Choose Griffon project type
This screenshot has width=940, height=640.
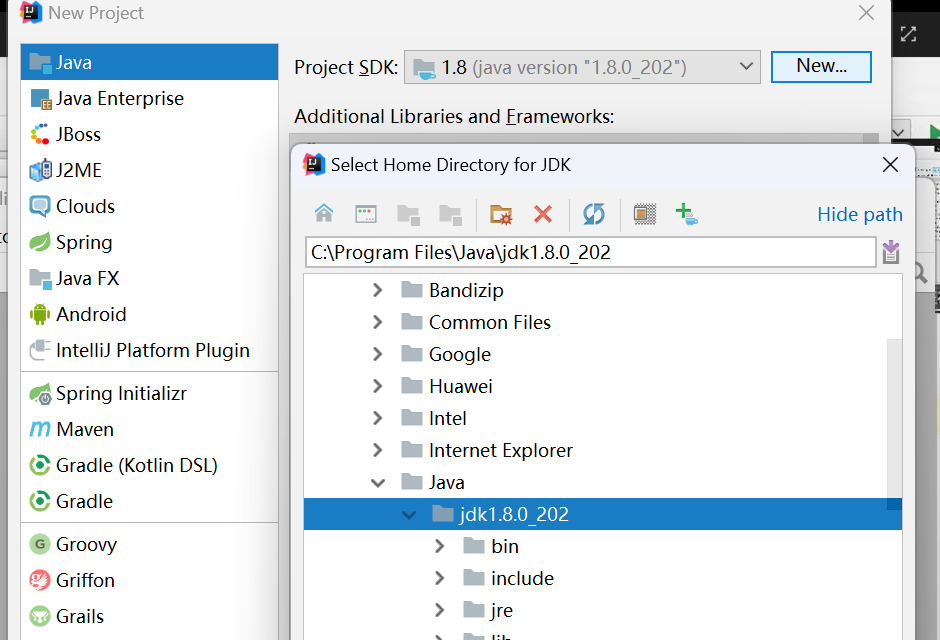pyautogui.click(x=149, y=580)
